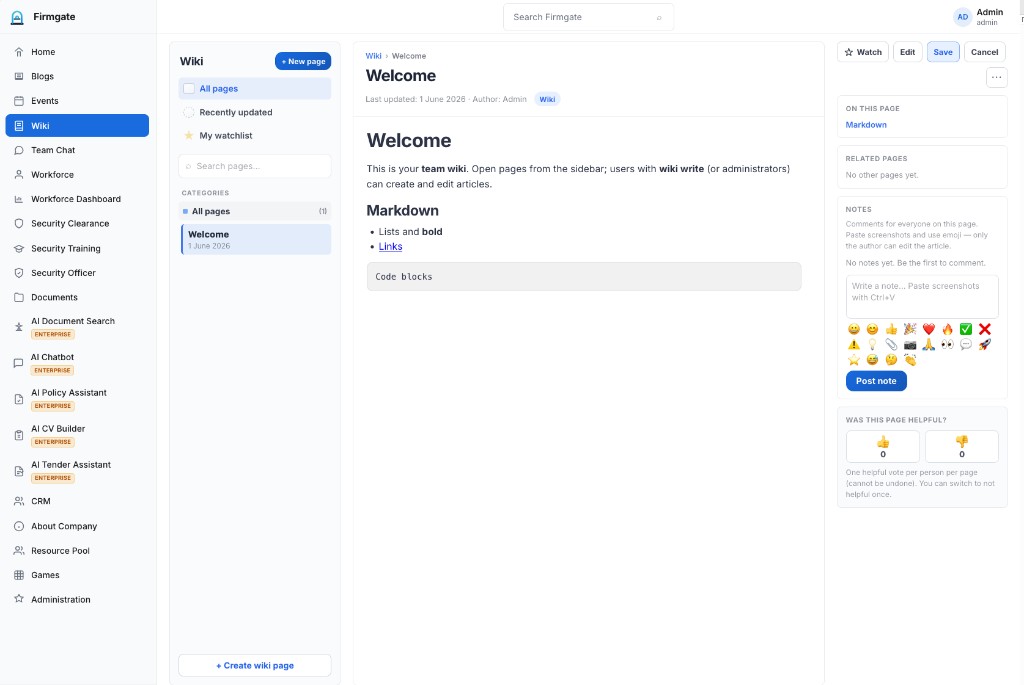Focus the Search Firmgate field
Image resolution: width=1024 pixels, height=685 pixels.
(588, 17)
